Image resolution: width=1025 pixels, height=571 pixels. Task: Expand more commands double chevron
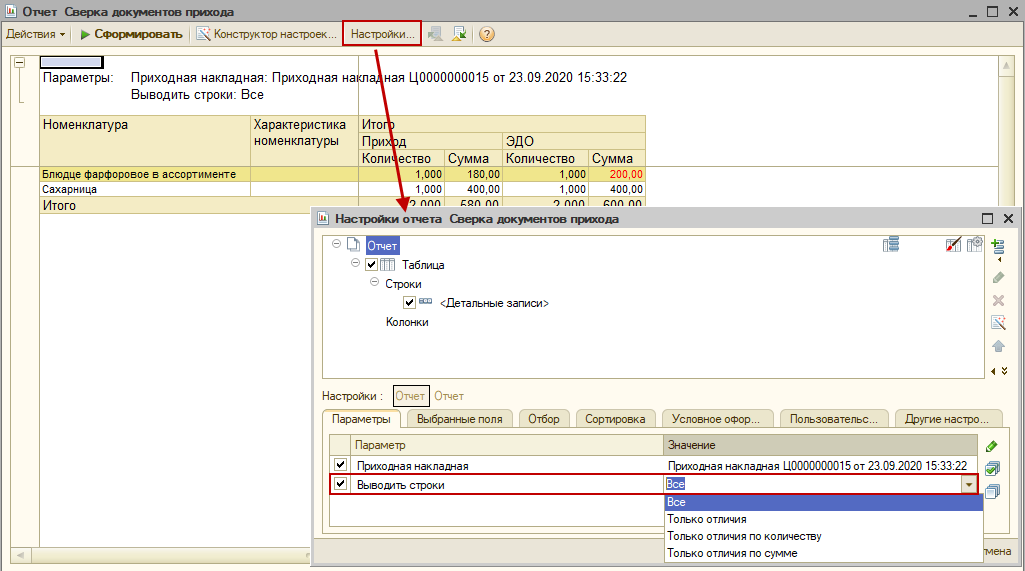click(1005, 371)
